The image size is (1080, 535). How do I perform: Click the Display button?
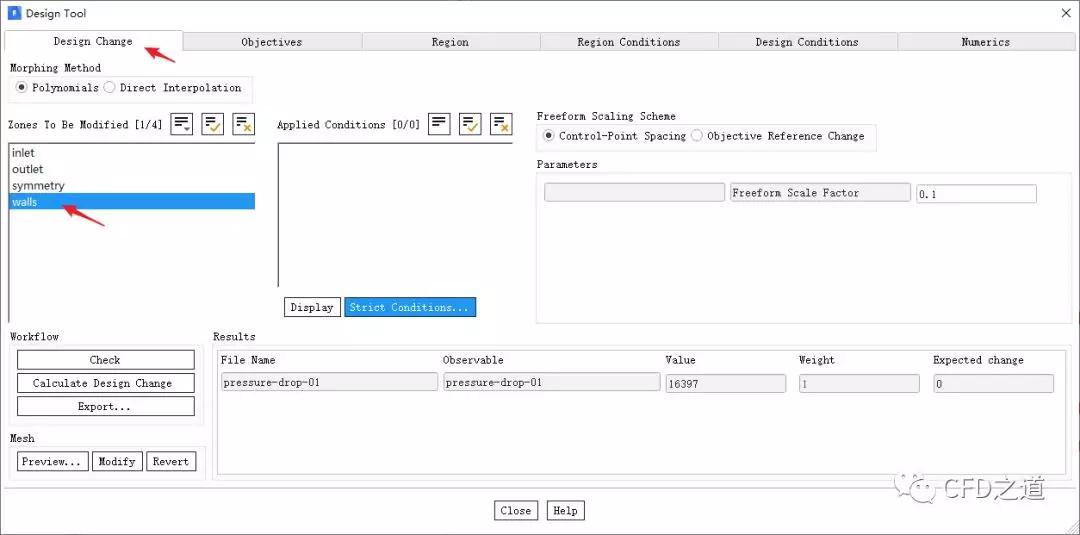tap(312, 307)
